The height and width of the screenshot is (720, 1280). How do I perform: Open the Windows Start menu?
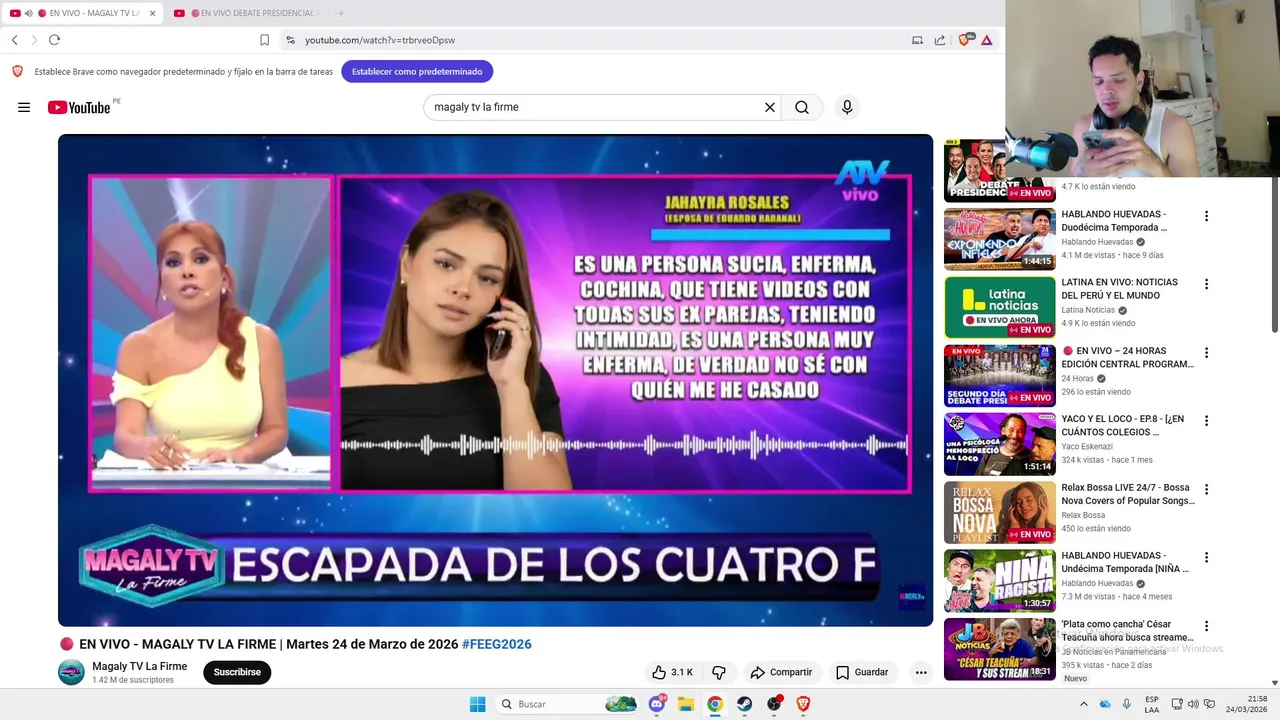coord(478,704)
